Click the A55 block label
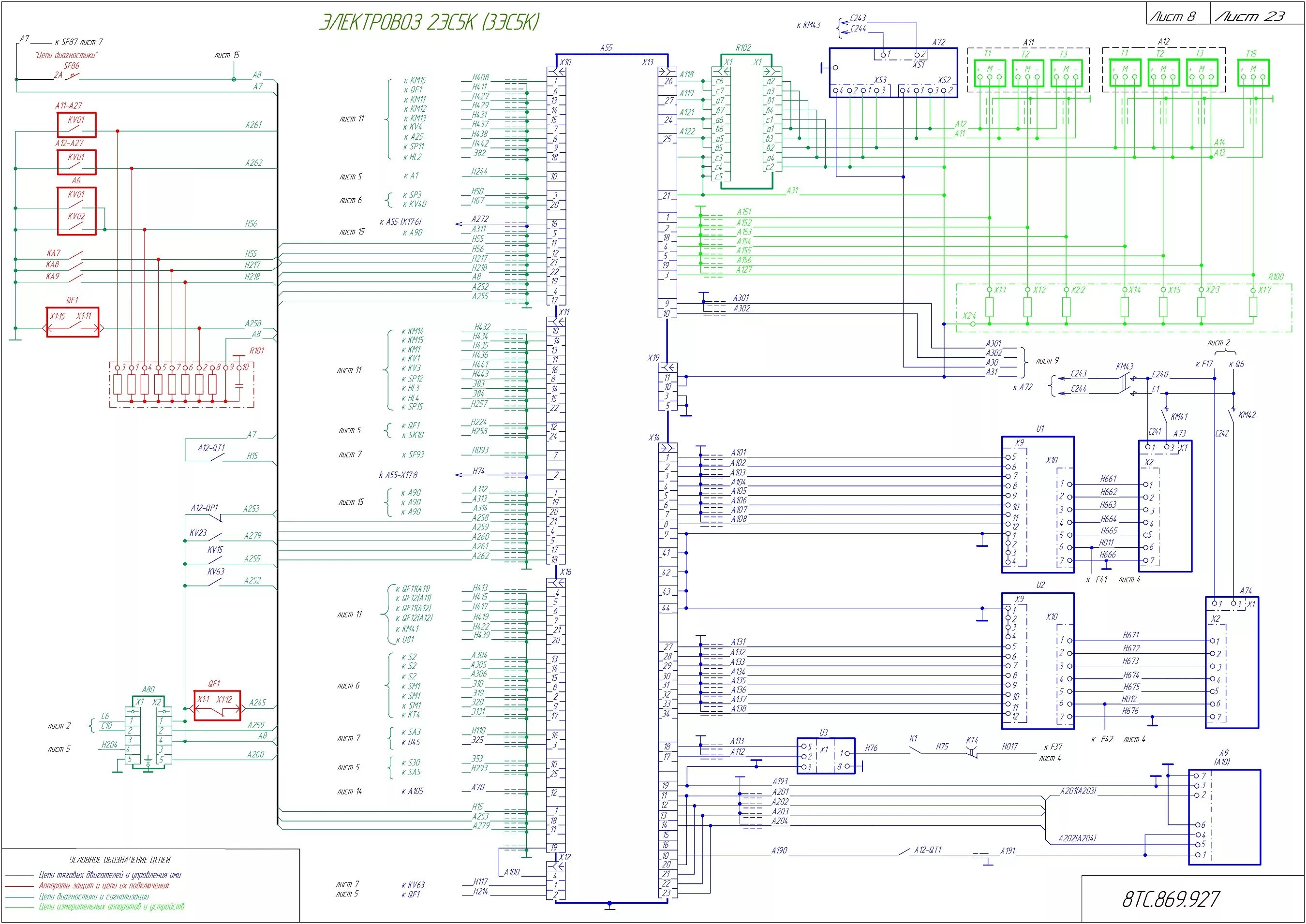The width and height of the screenshot is (1306, 924). [606, 48]
